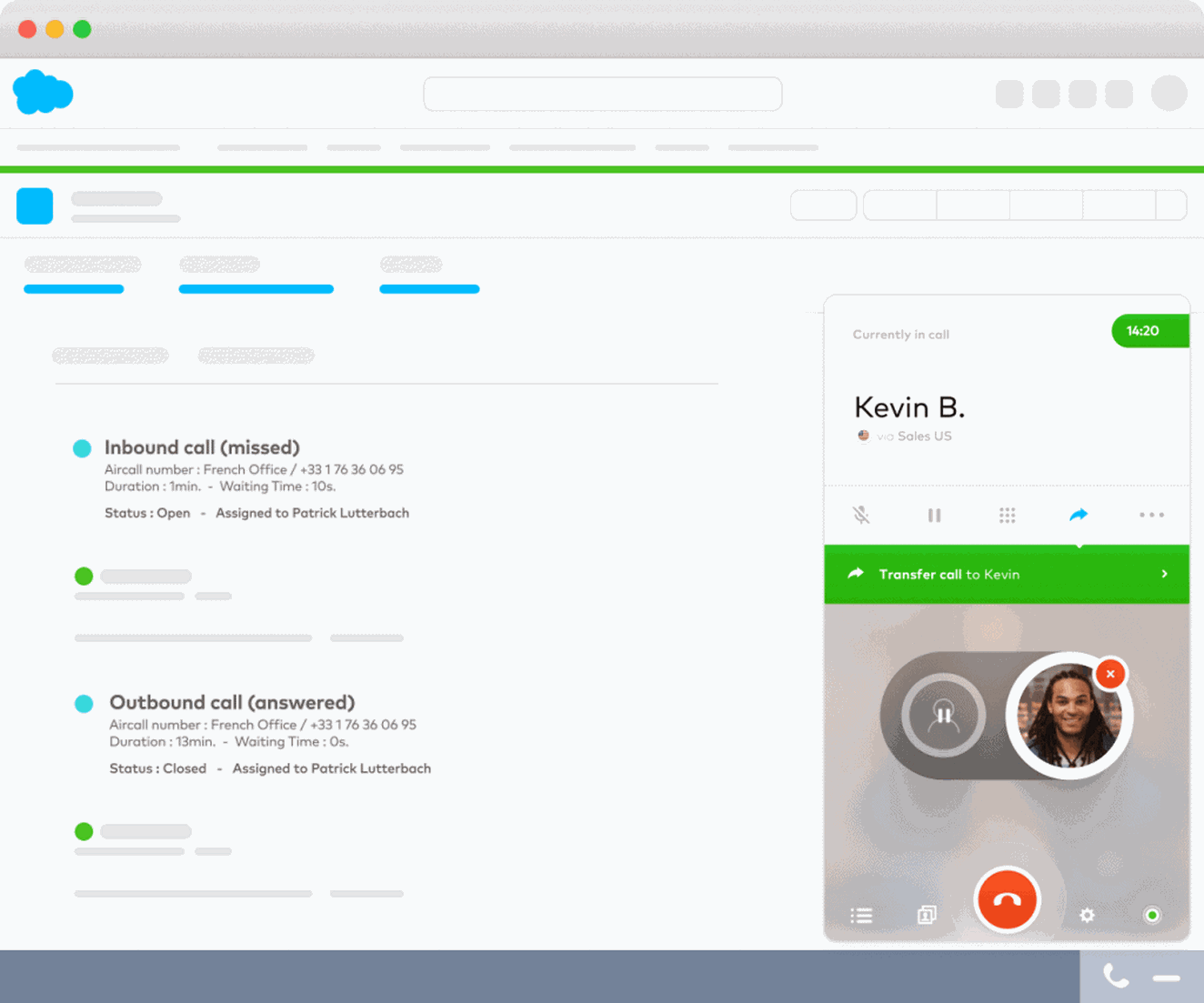
Task: Click the on-hold caller icon beside Kevin's photo
Action: pos(943,715)
